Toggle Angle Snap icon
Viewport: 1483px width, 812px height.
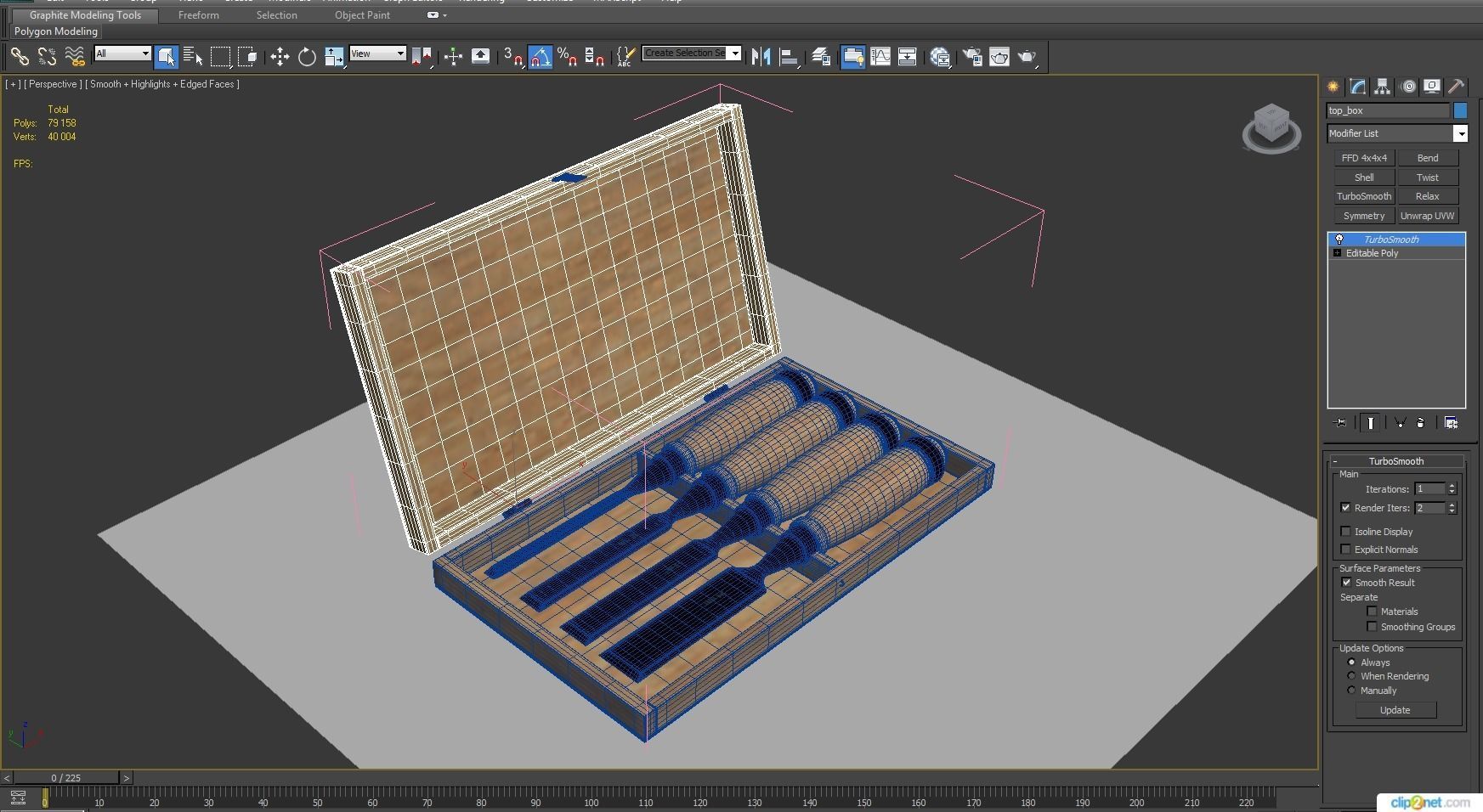coord(540,57)
